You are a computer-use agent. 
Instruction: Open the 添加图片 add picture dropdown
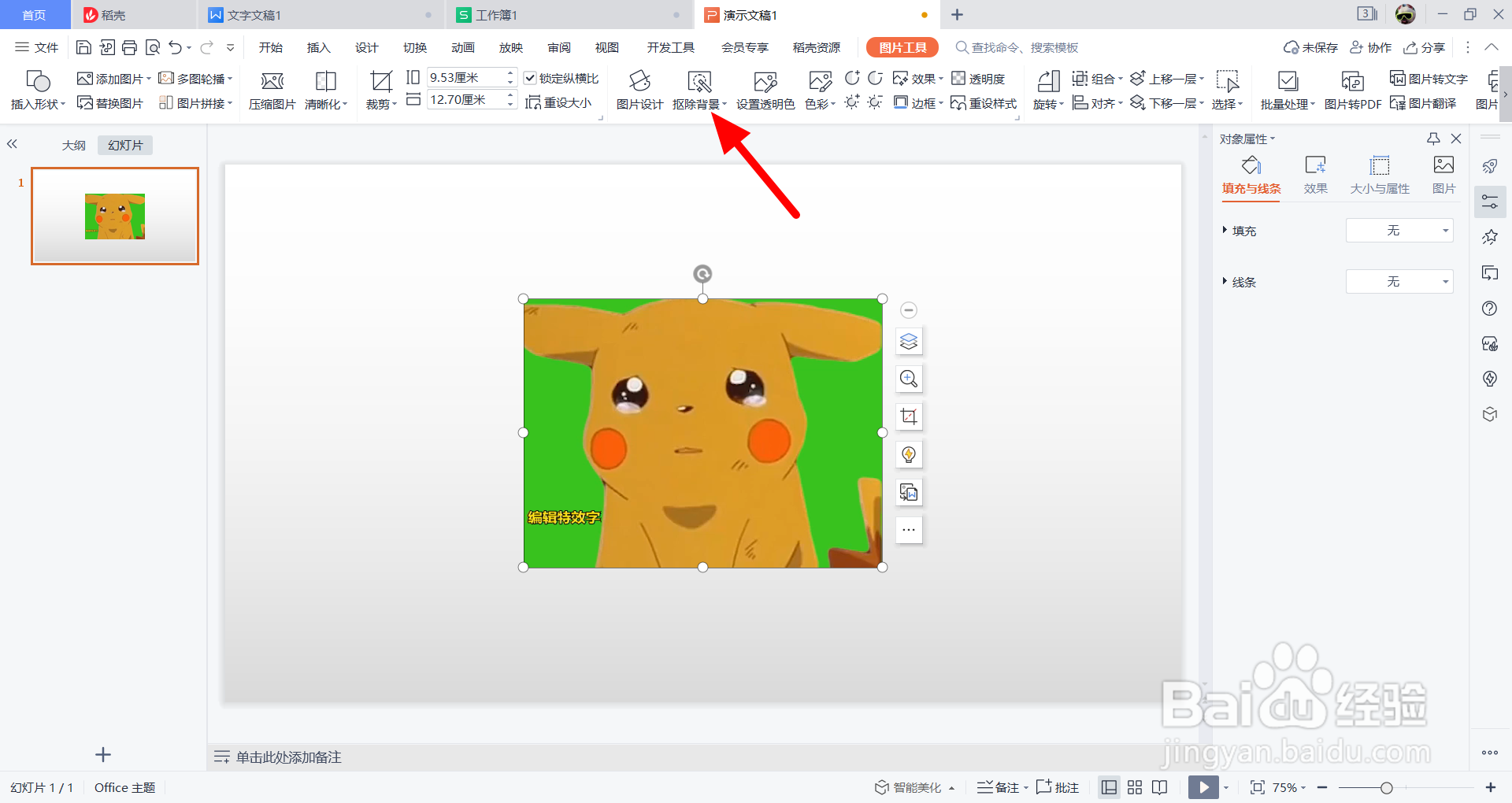113,79
